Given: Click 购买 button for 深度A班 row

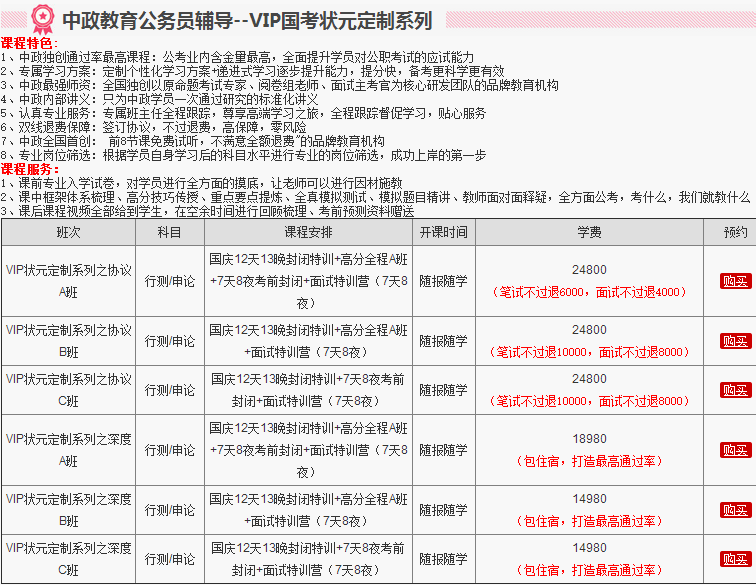Looking at the screenshot, I should click(x=735, y=450).
